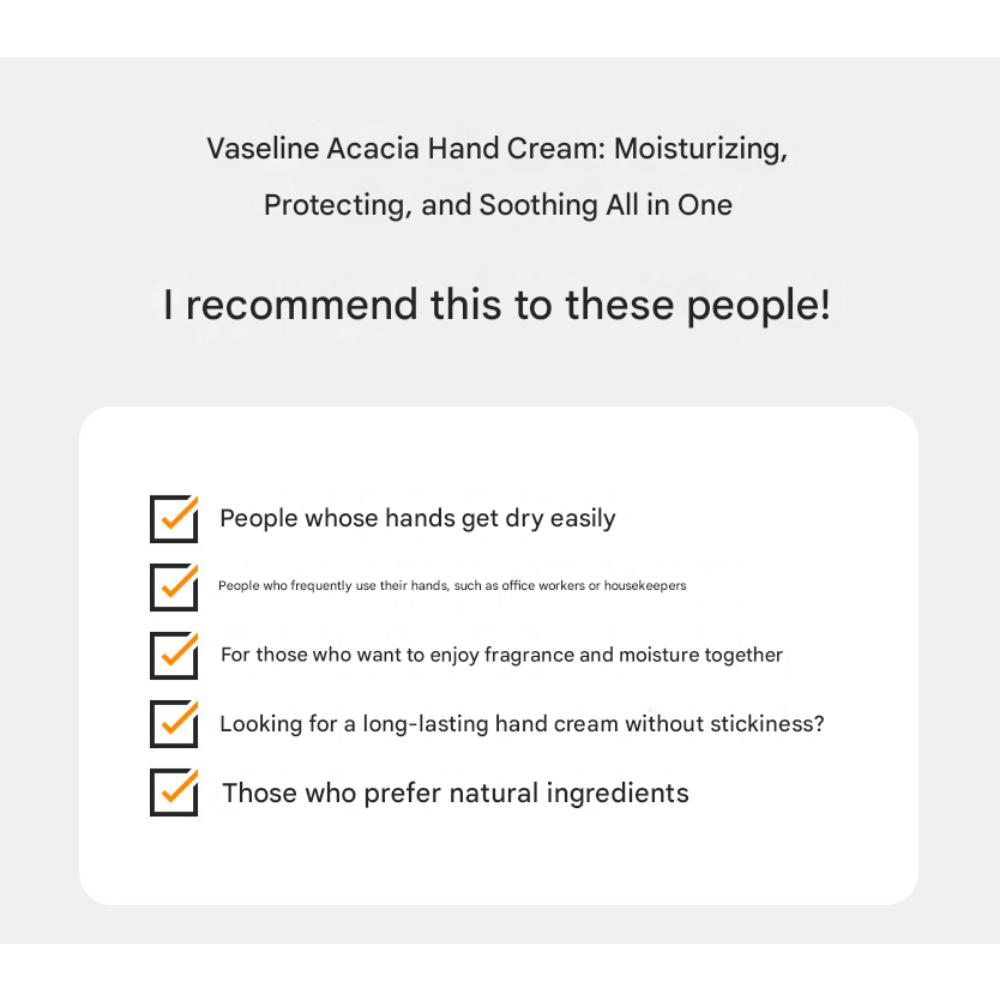Check the 'prefer natural ingredients' checkbox
This screenshot has width=1000, height=1000.
coord(173,792)
